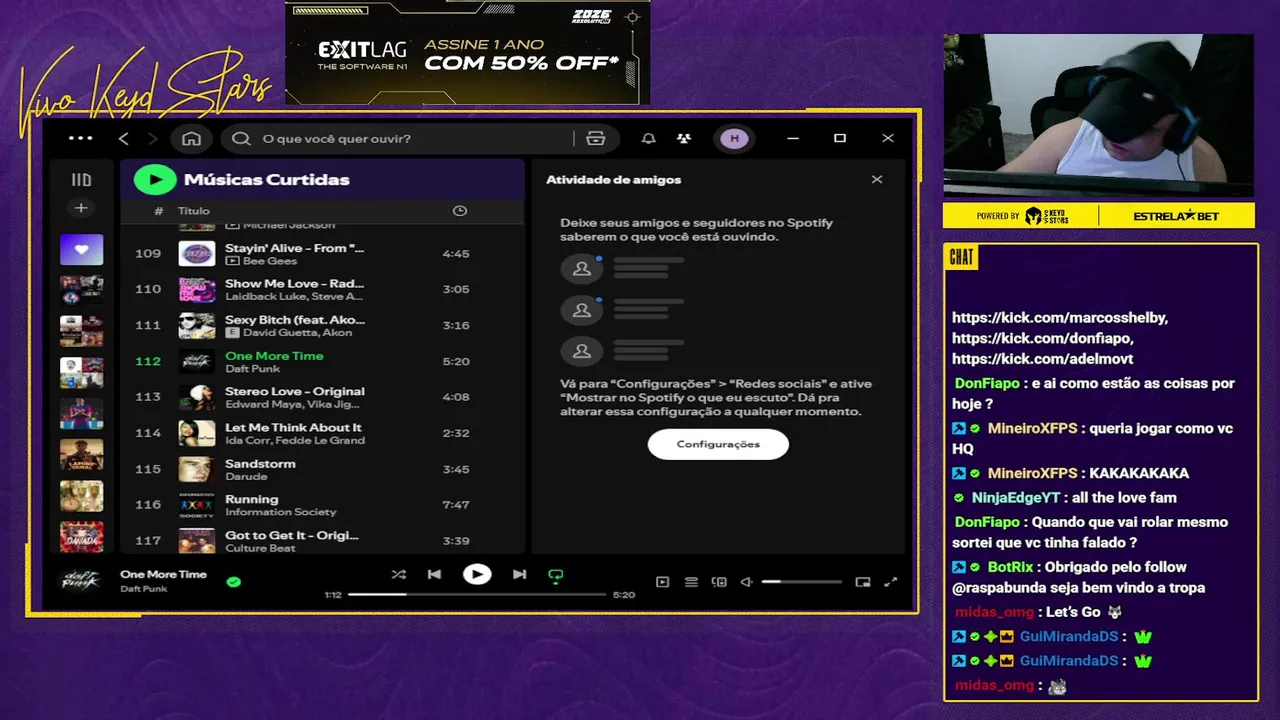1280x720 pixels.
Task: Select track 'Running' by Information Society
Action: 323,505
